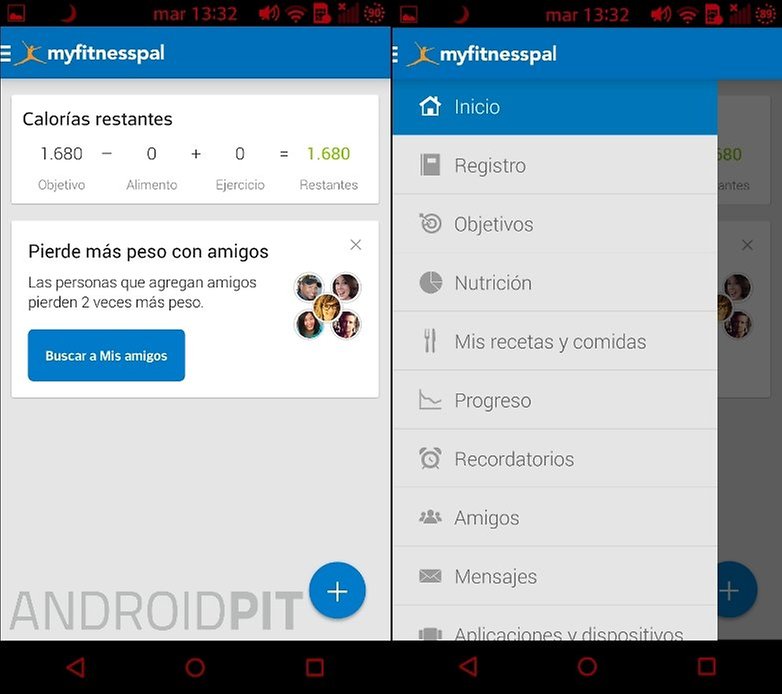
Task: Tap the blue plus floating button on left screen
Action: click(337, 591)
